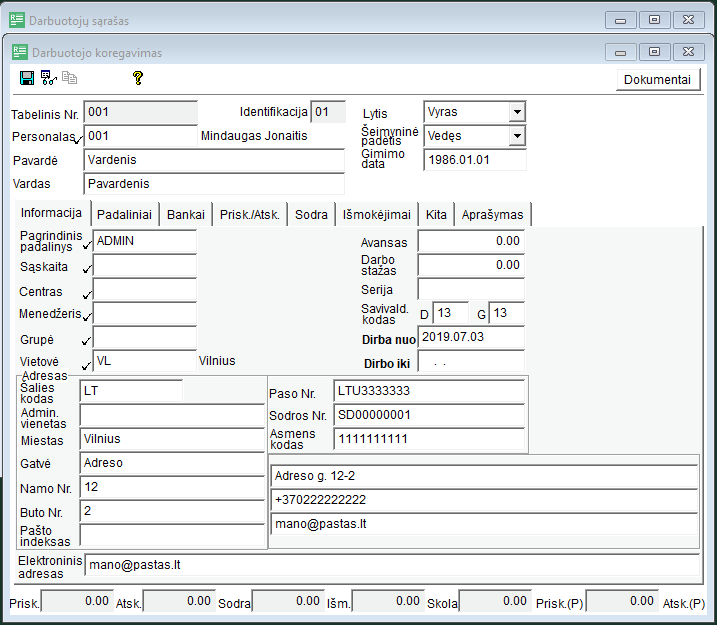Click the Darbuotojo koregavimas window title icon

20,52
